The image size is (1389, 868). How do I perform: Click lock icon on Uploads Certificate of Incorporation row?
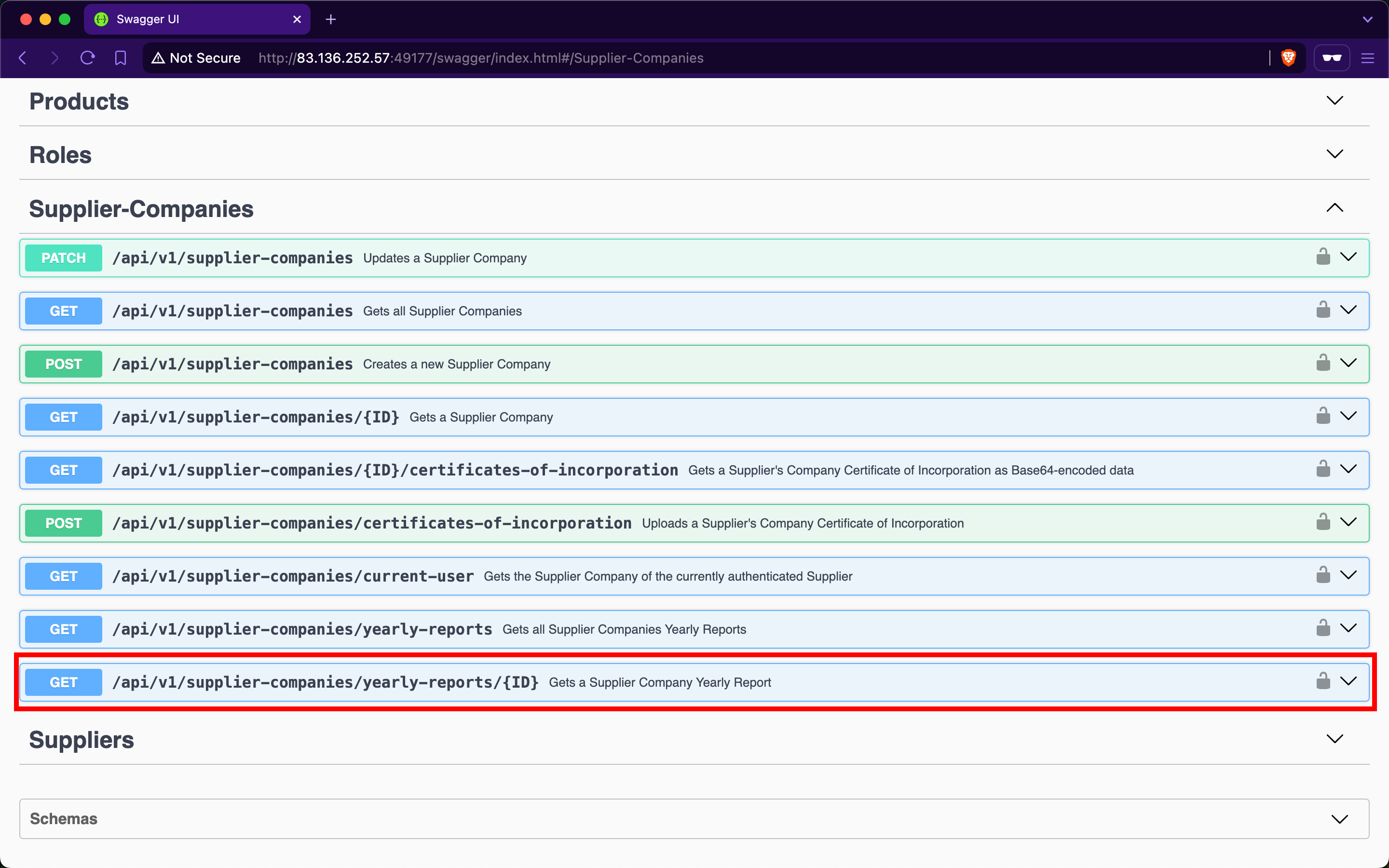click(1323, 522)
